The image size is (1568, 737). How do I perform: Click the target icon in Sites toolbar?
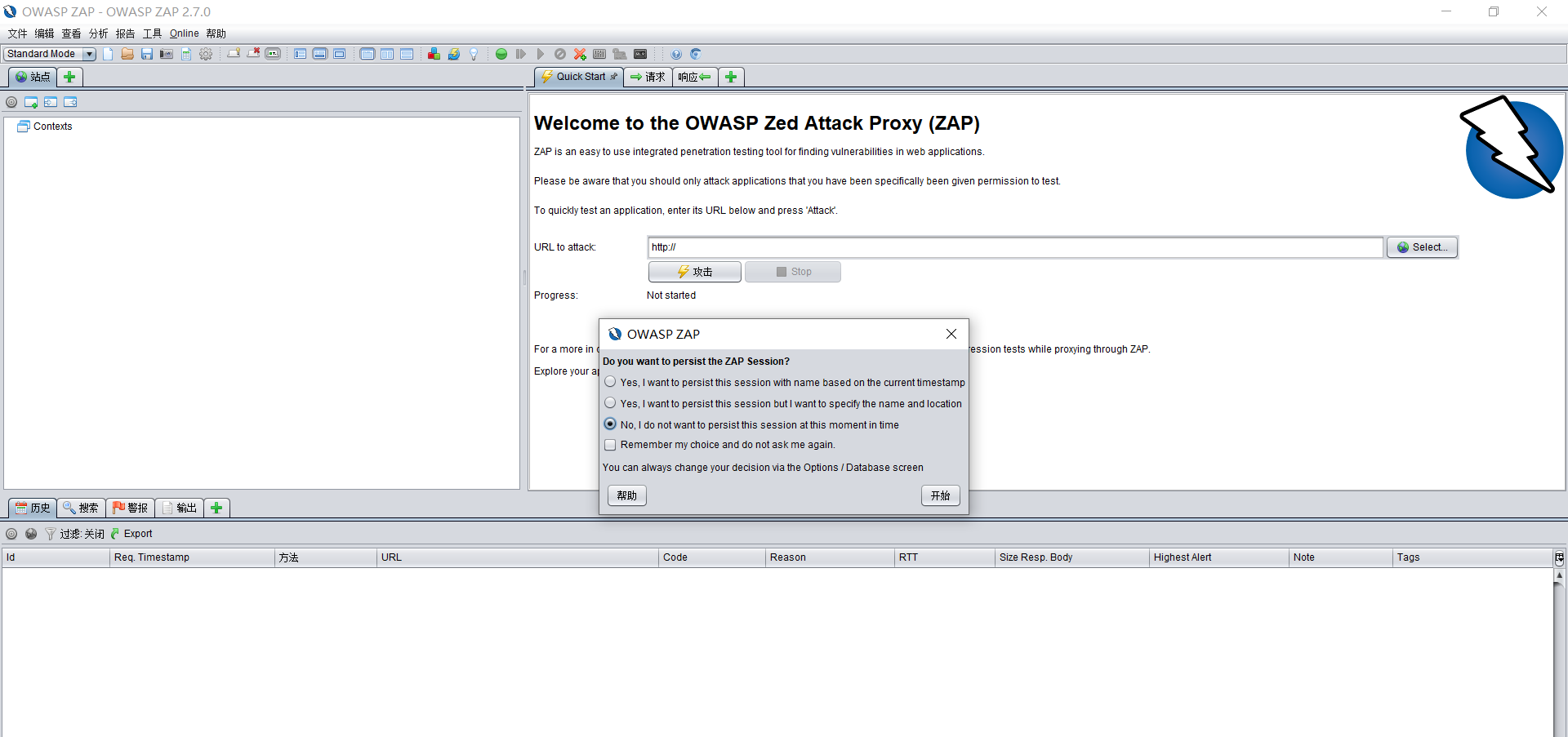(x=11, y=102)
